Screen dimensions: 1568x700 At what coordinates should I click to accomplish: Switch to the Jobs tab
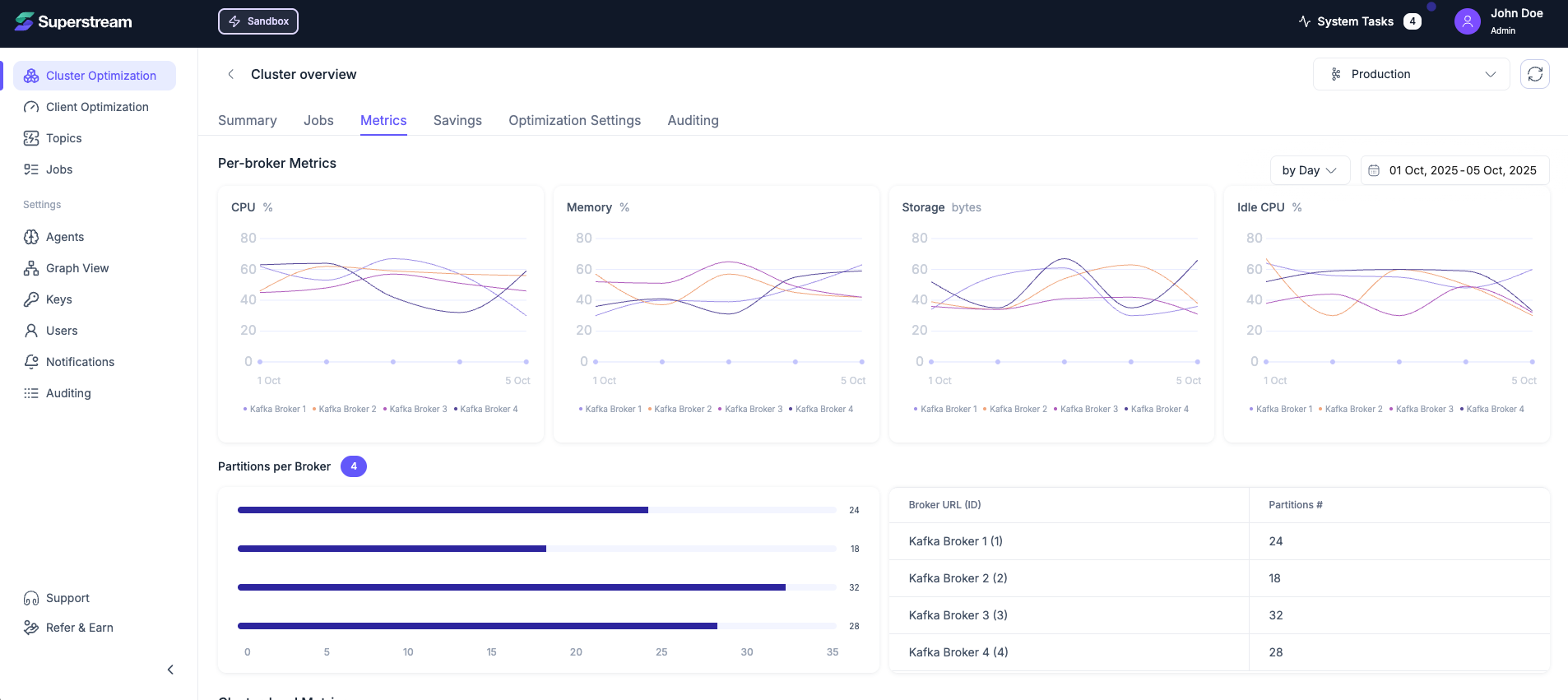click(318, 120)
